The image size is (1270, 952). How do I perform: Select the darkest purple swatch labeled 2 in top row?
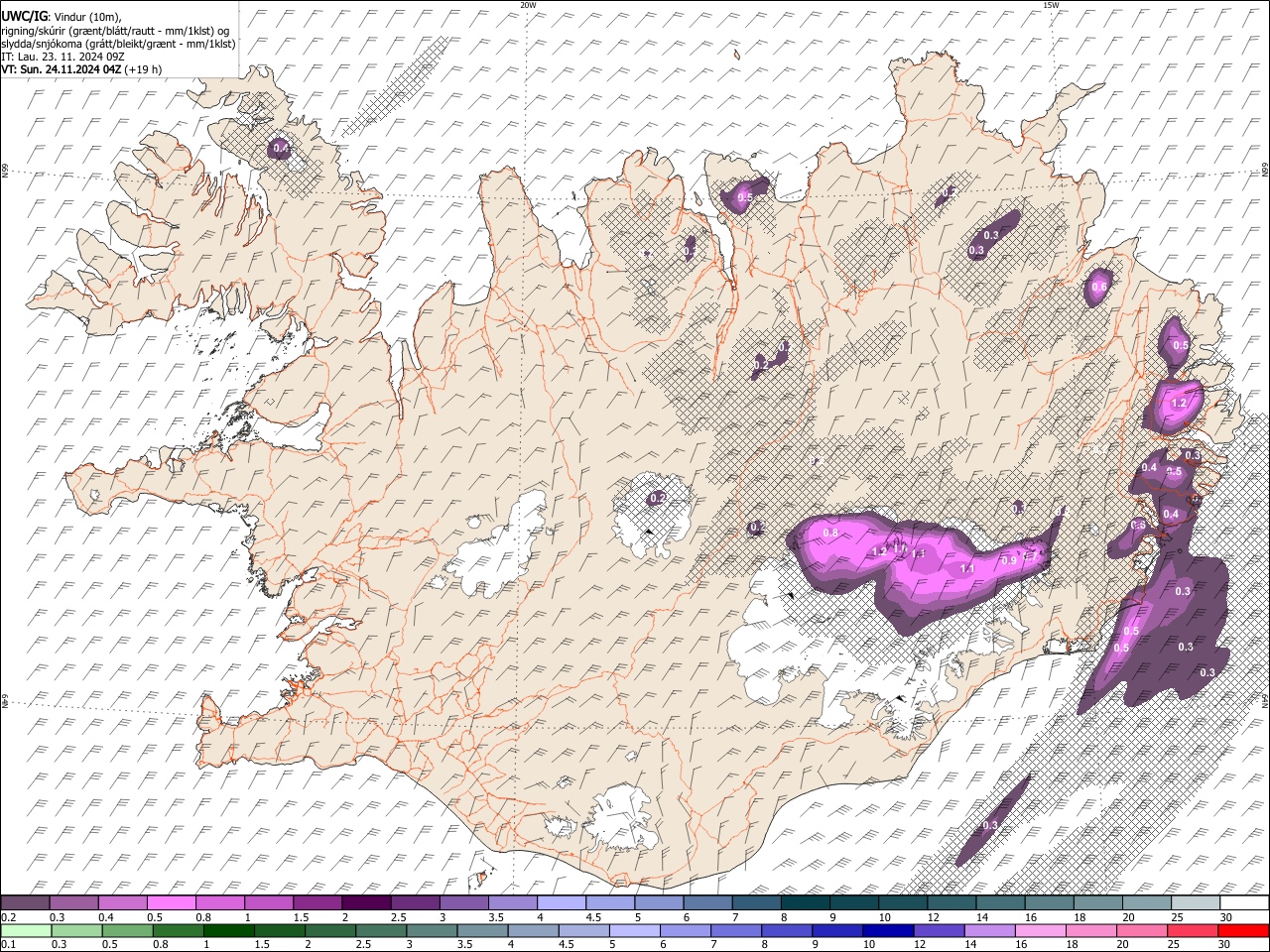point(366,903)
